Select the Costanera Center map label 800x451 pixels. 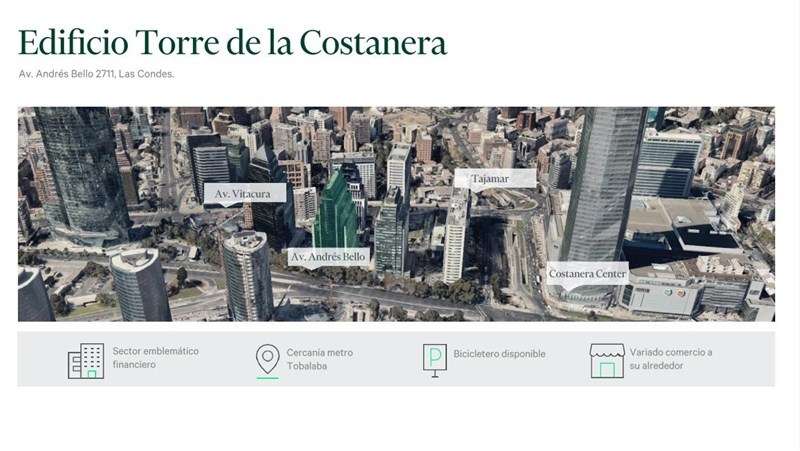point(587,274)
